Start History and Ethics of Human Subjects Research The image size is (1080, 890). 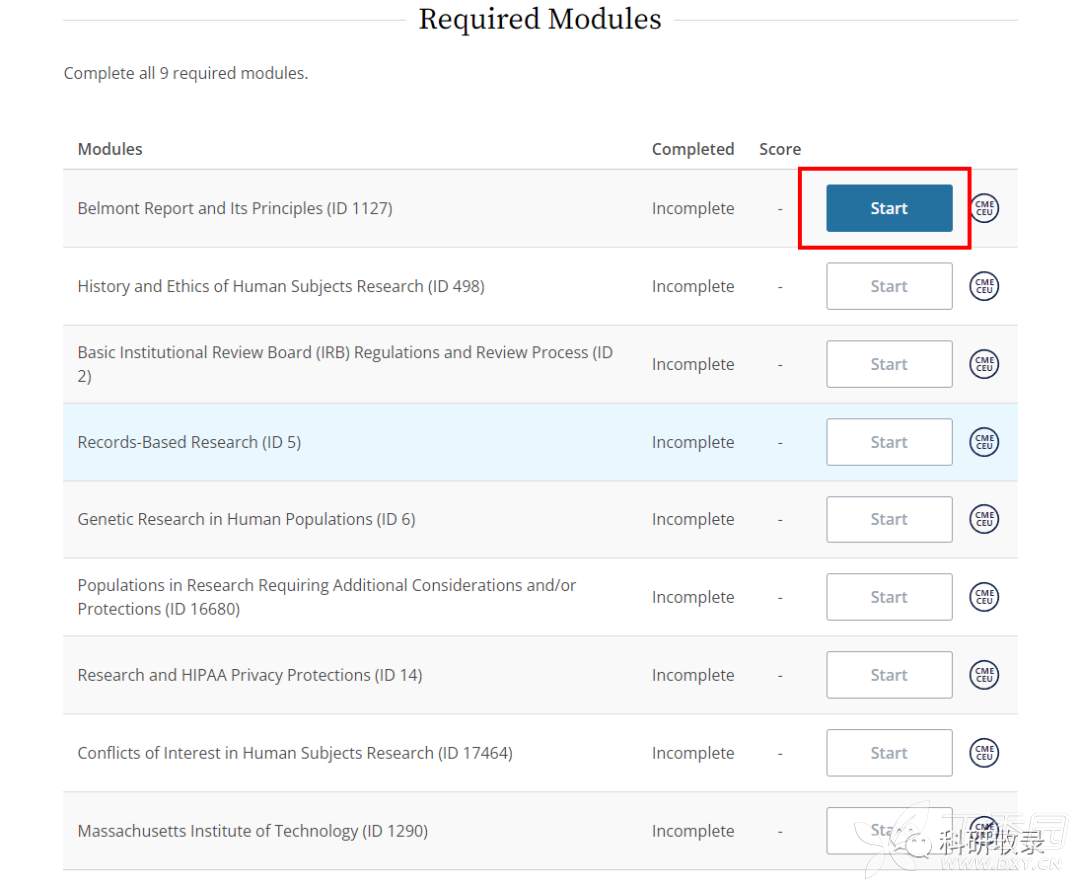(x=888, y=286)
